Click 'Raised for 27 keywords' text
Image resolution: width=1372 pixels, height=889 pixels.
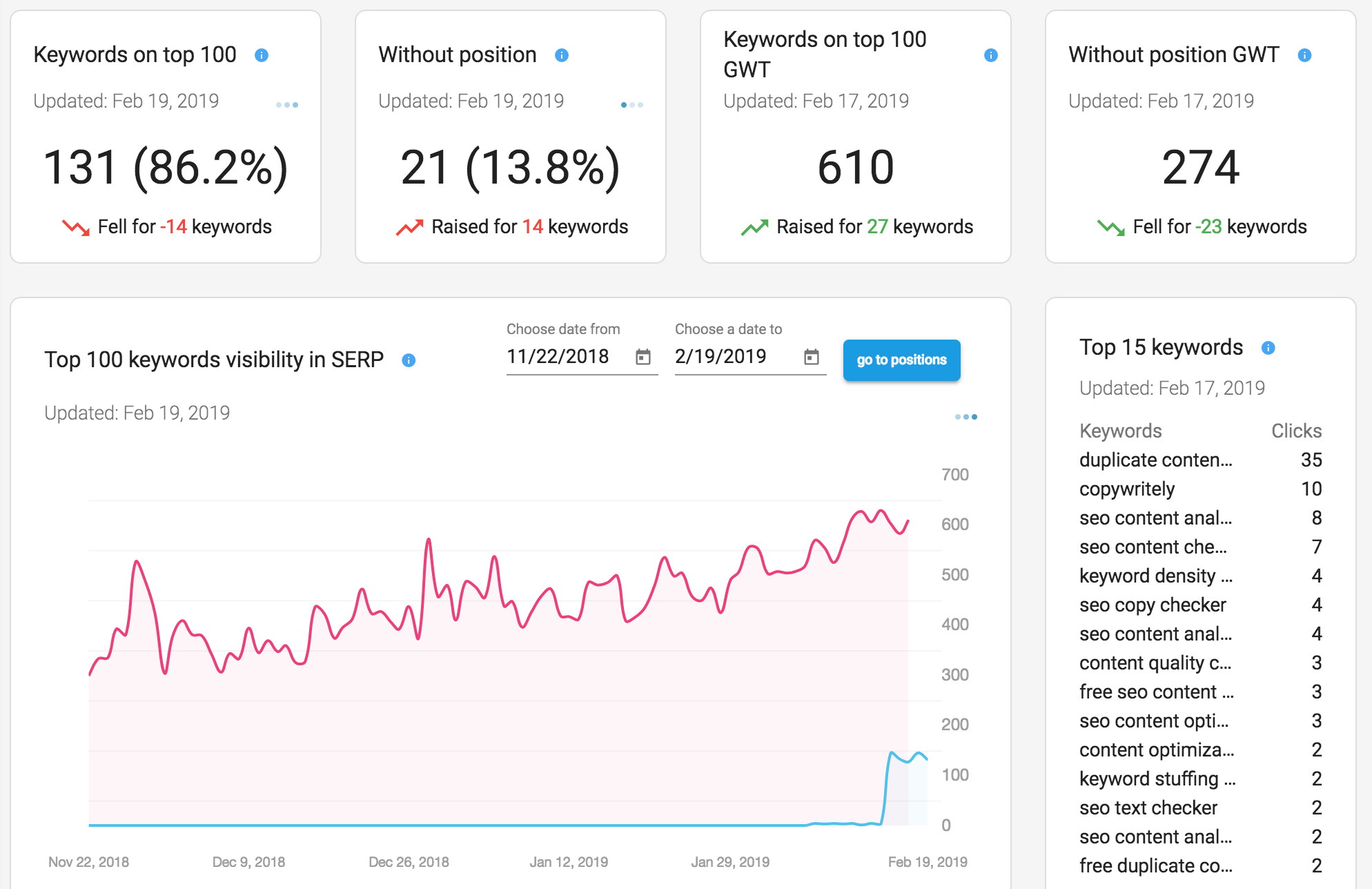click(x=875, y=227)
